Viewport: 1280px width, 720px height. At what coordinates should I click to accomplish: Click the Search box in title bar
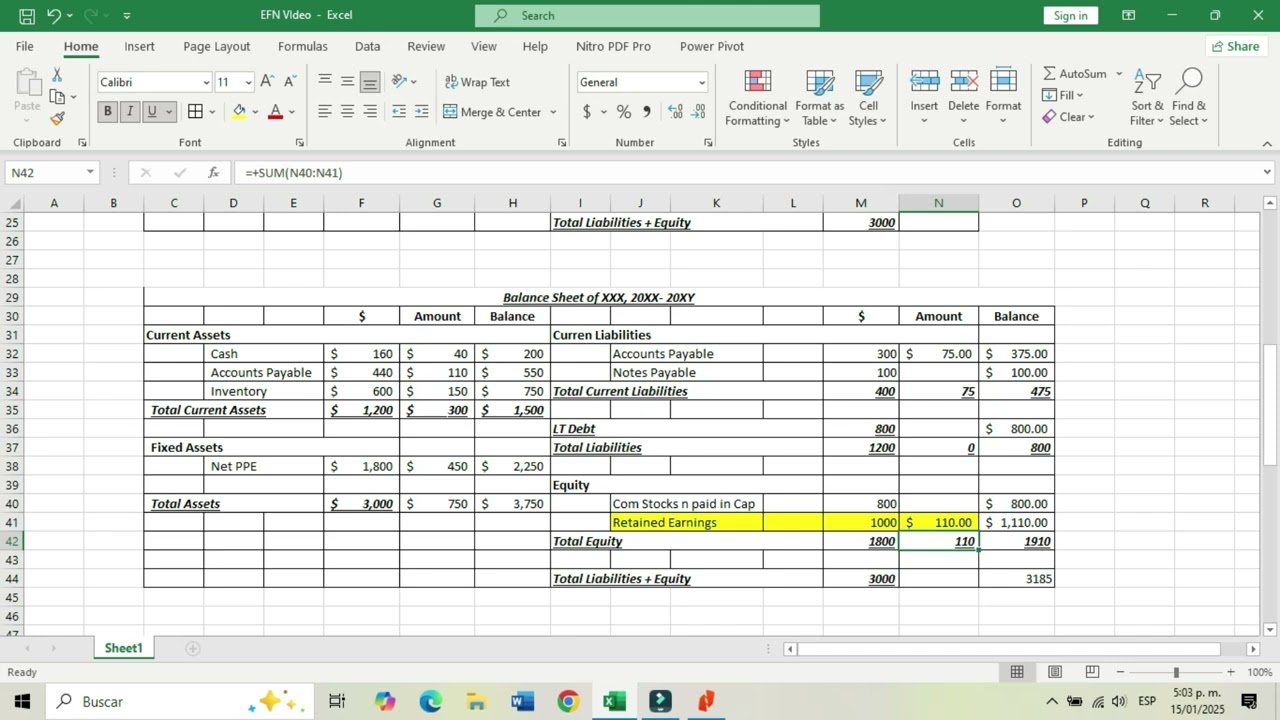(647, 15)
